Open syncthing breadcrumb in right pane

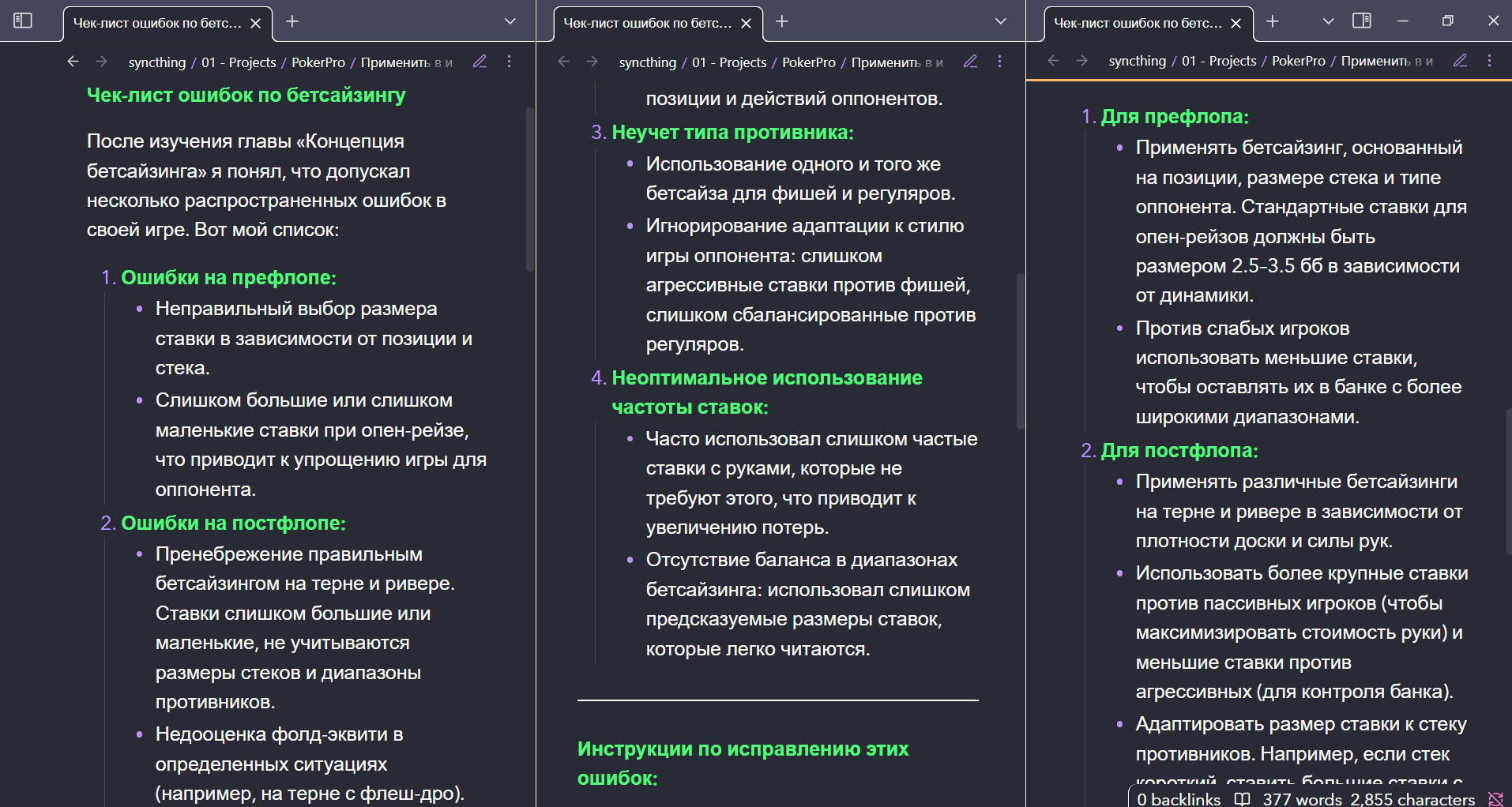tap(1138, 61)
